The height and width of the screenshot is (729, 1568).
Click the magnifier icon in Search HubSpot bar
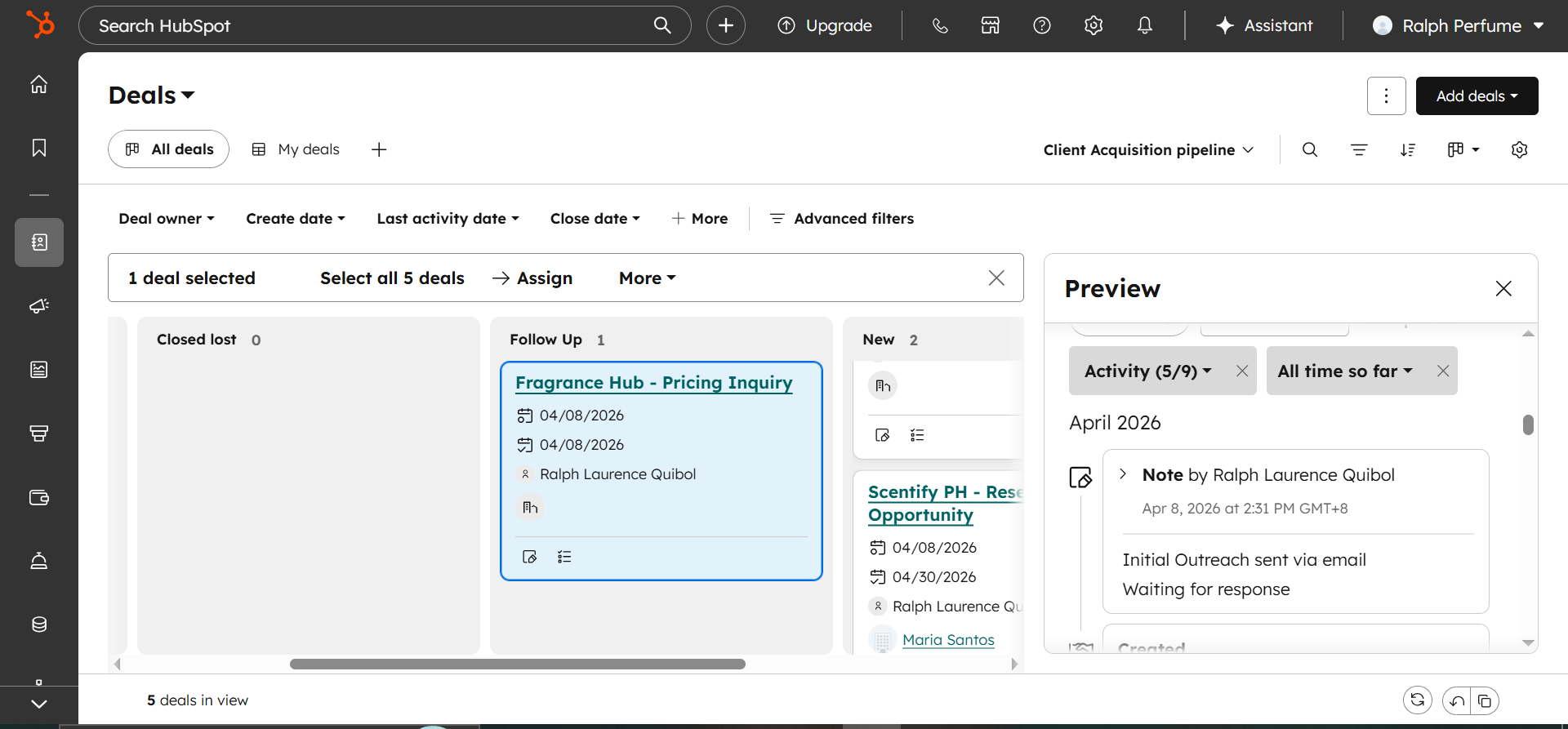(662, 25)
